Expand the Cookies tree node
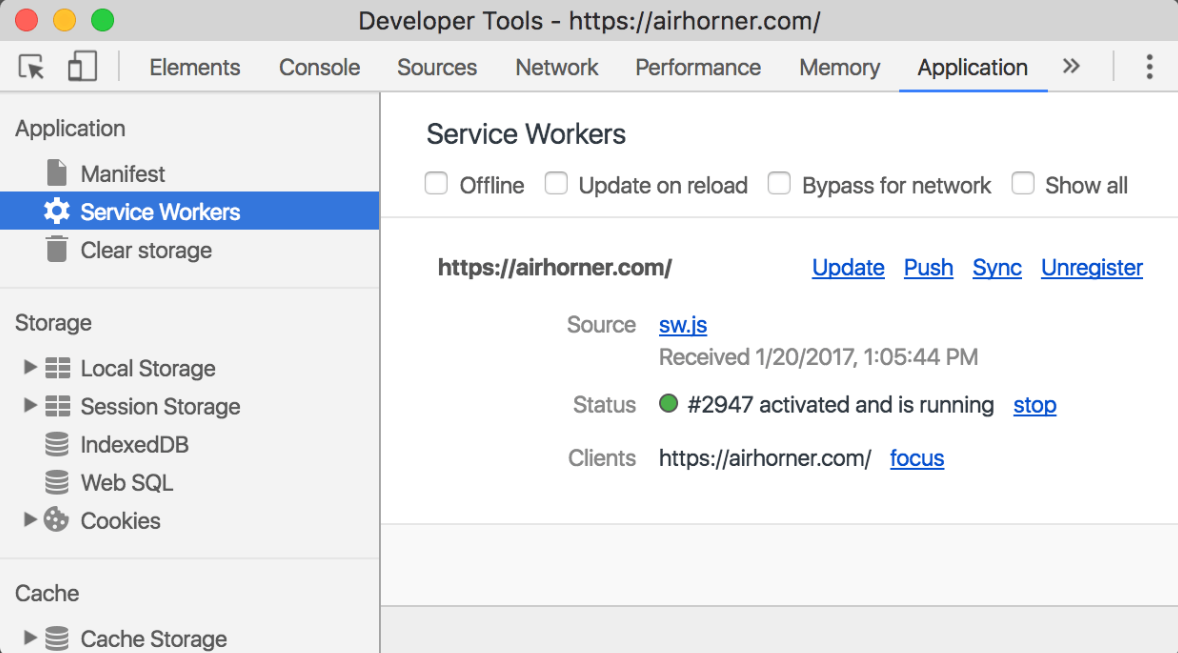This screenshot has width=1178, height=653. (29, 519)
